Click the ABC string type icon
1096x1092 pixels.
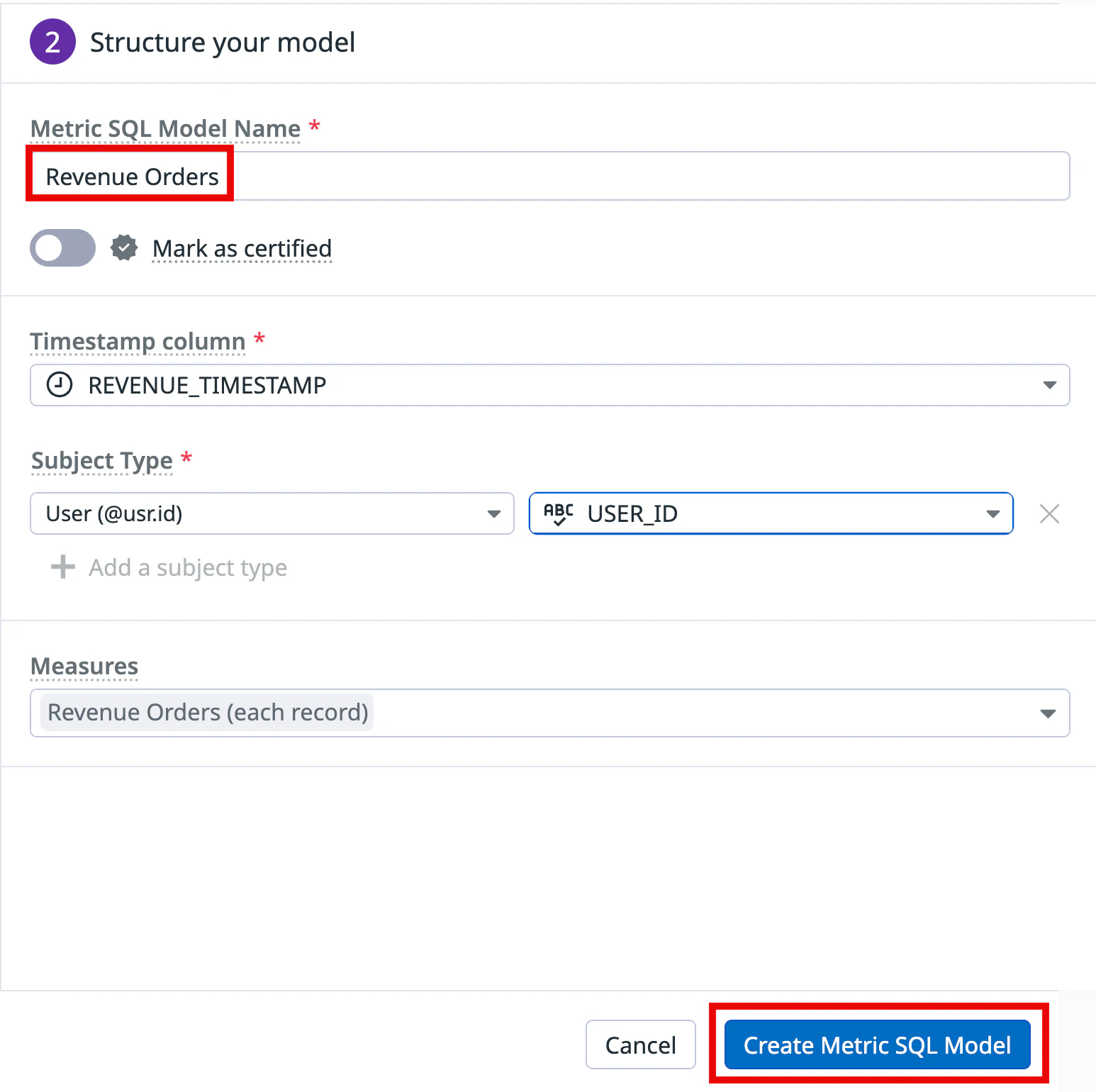559,513
